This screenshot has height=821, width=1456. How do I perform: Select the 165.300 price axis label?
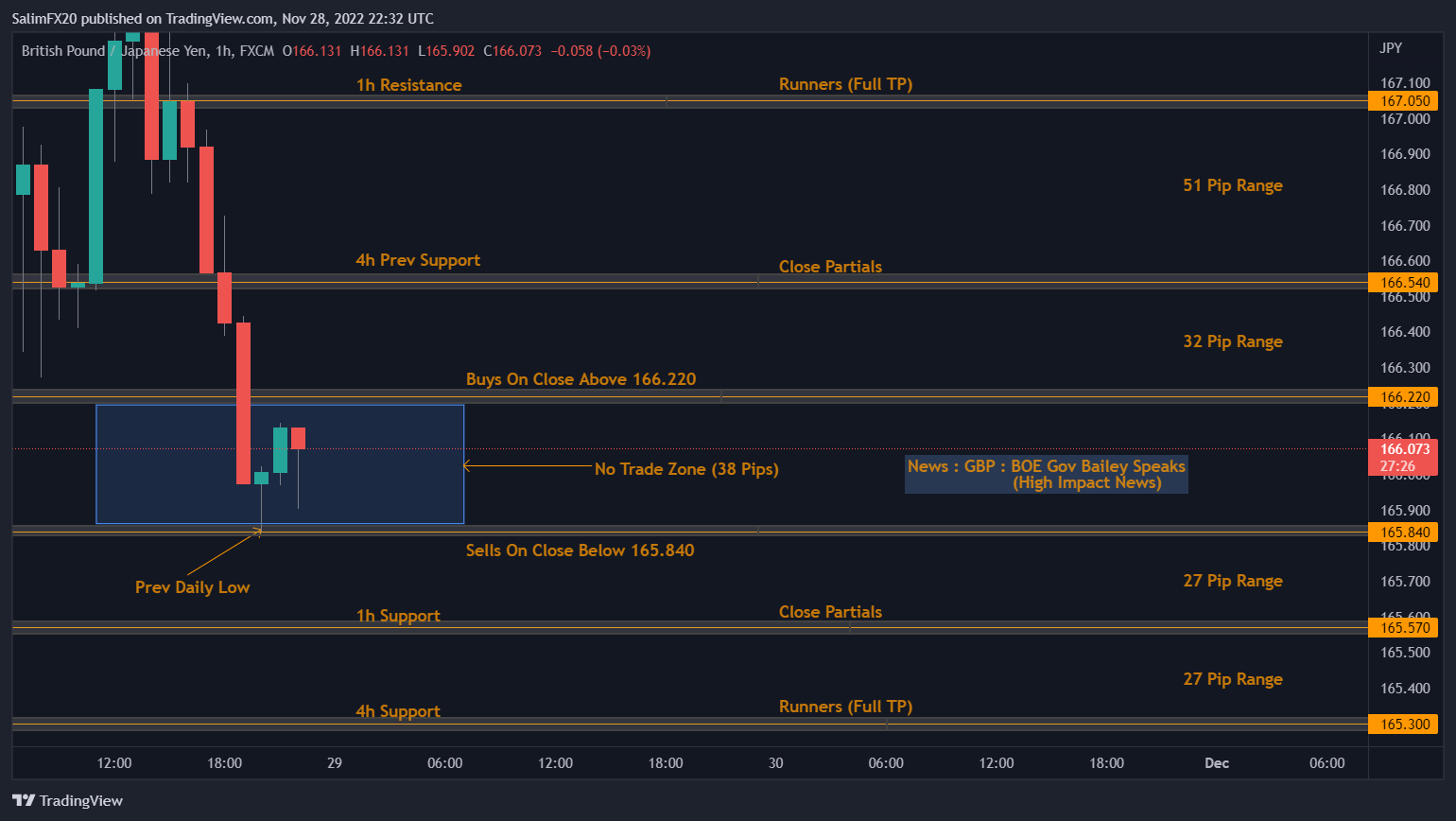pyautogui.click(x=1404, y=725)
